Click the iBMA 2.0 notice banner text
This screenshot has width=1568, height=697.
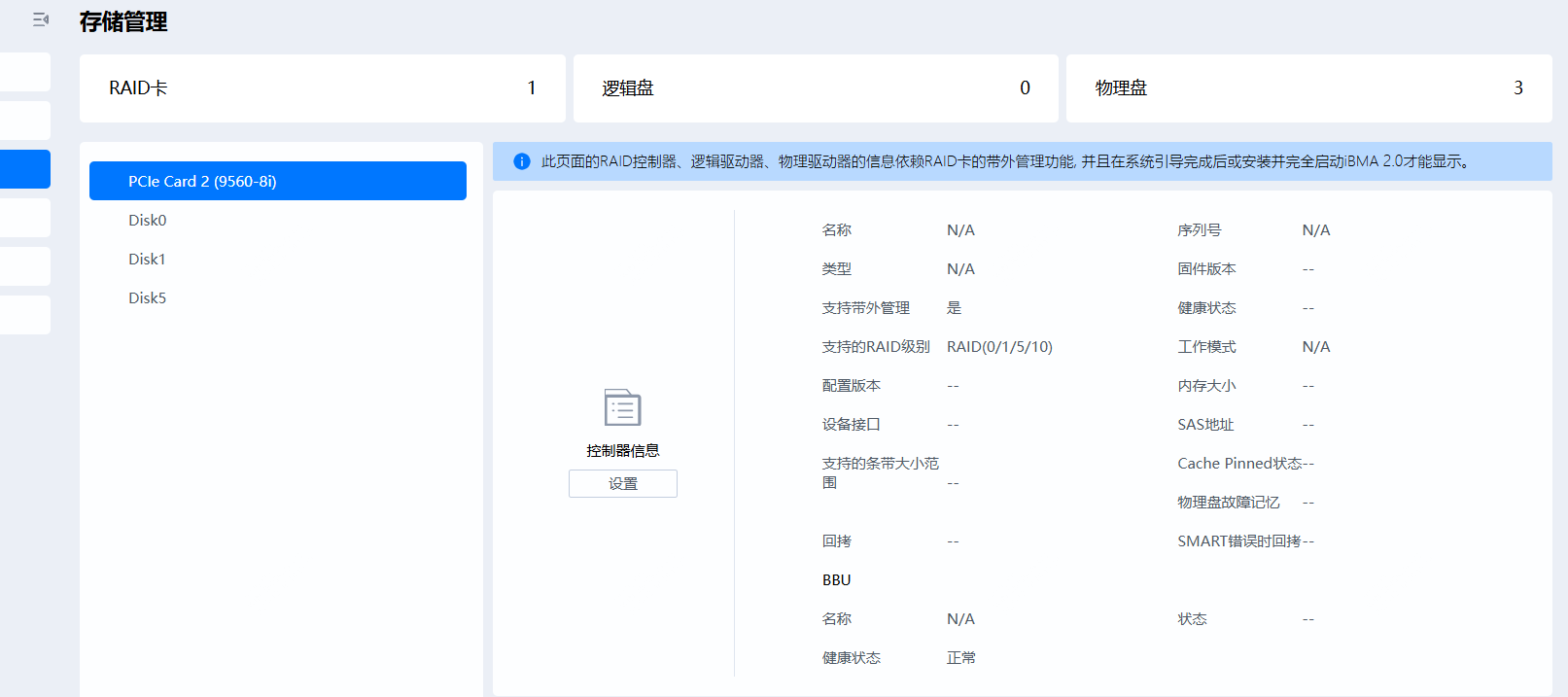pos(1006,161)
